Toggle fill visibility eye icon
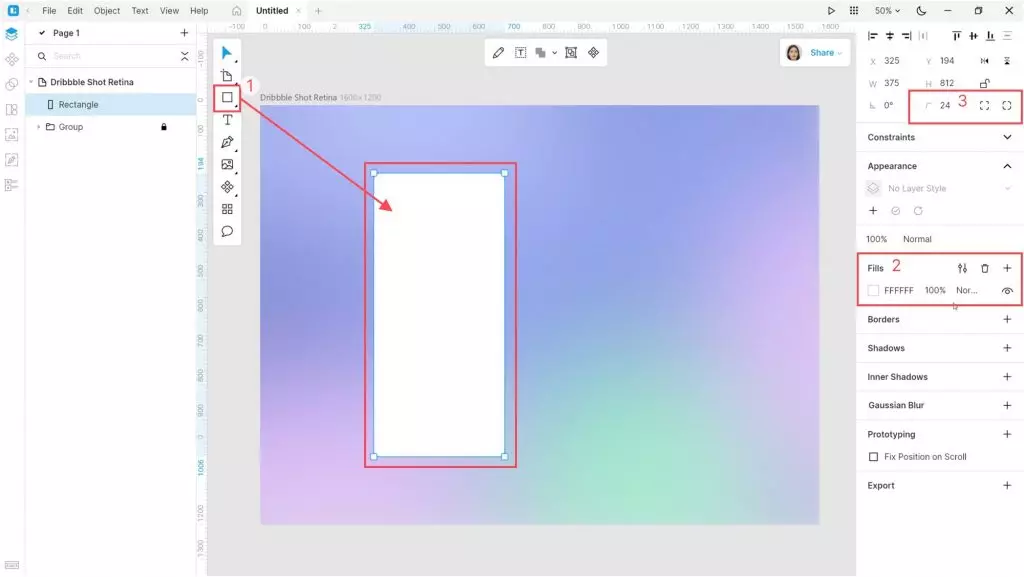Image resolution: width=1024 pixels, height=577 pixels. click(1007, 291)
